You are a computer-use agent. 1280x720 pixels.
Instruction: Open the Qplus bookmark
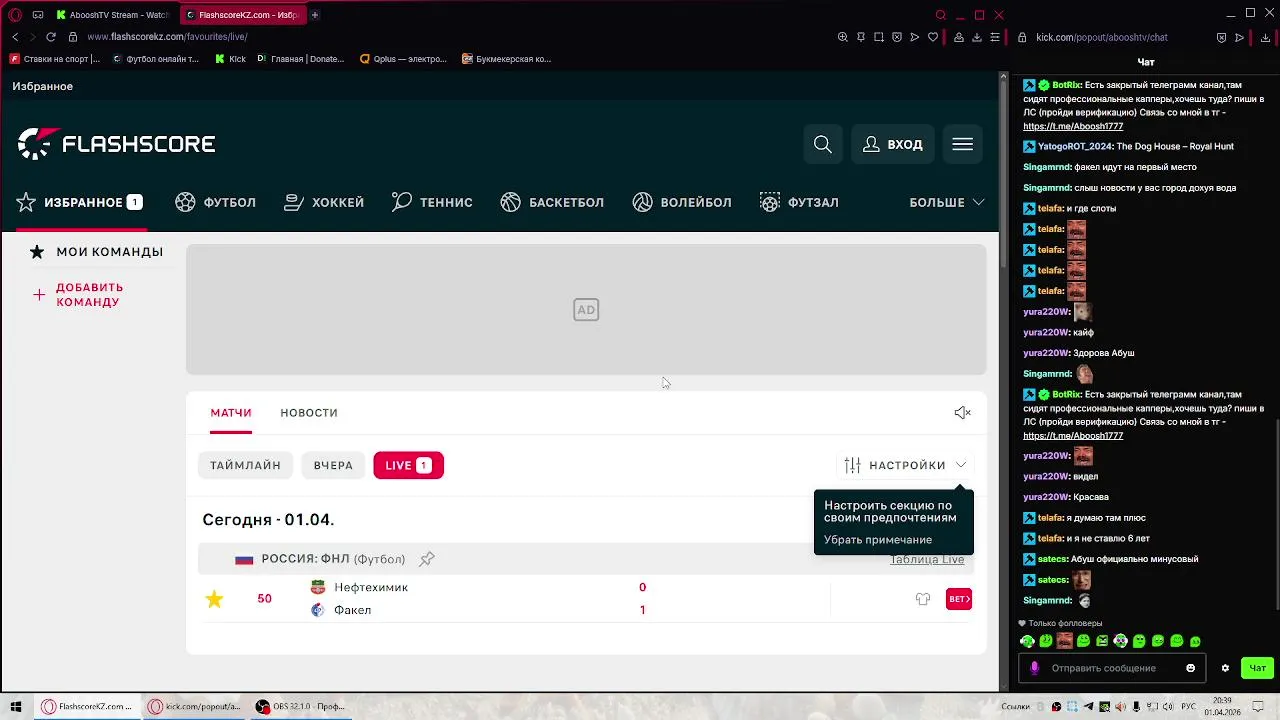403,59
